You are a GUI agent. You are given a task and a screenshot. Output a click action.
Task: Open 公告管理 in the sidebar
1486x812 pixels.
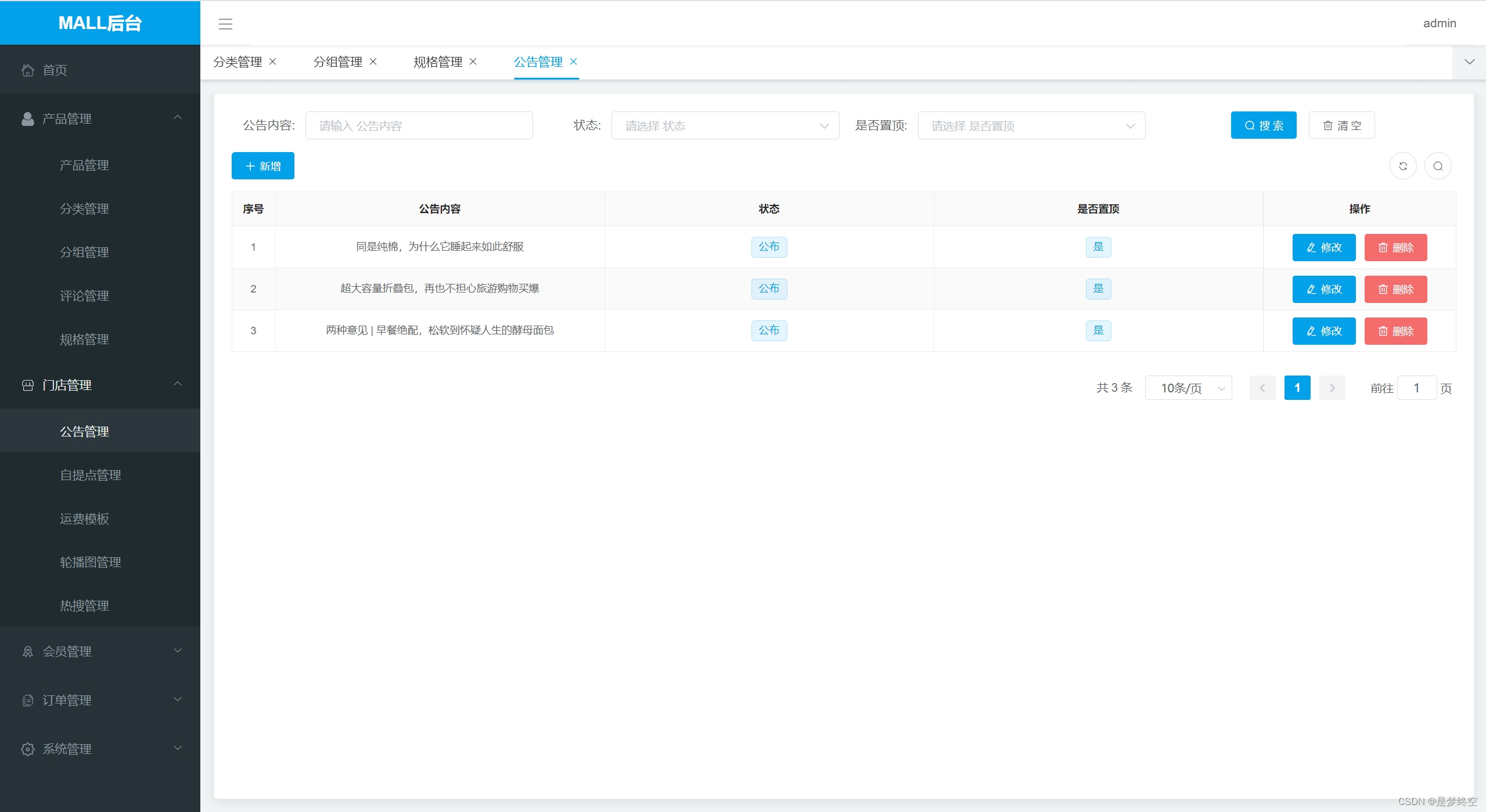(x=100, y=432)
